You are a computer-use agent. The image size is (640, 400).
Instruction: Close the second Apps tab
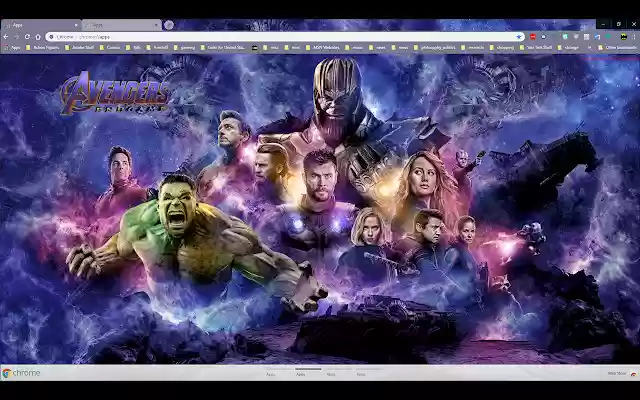pos(156,25)
